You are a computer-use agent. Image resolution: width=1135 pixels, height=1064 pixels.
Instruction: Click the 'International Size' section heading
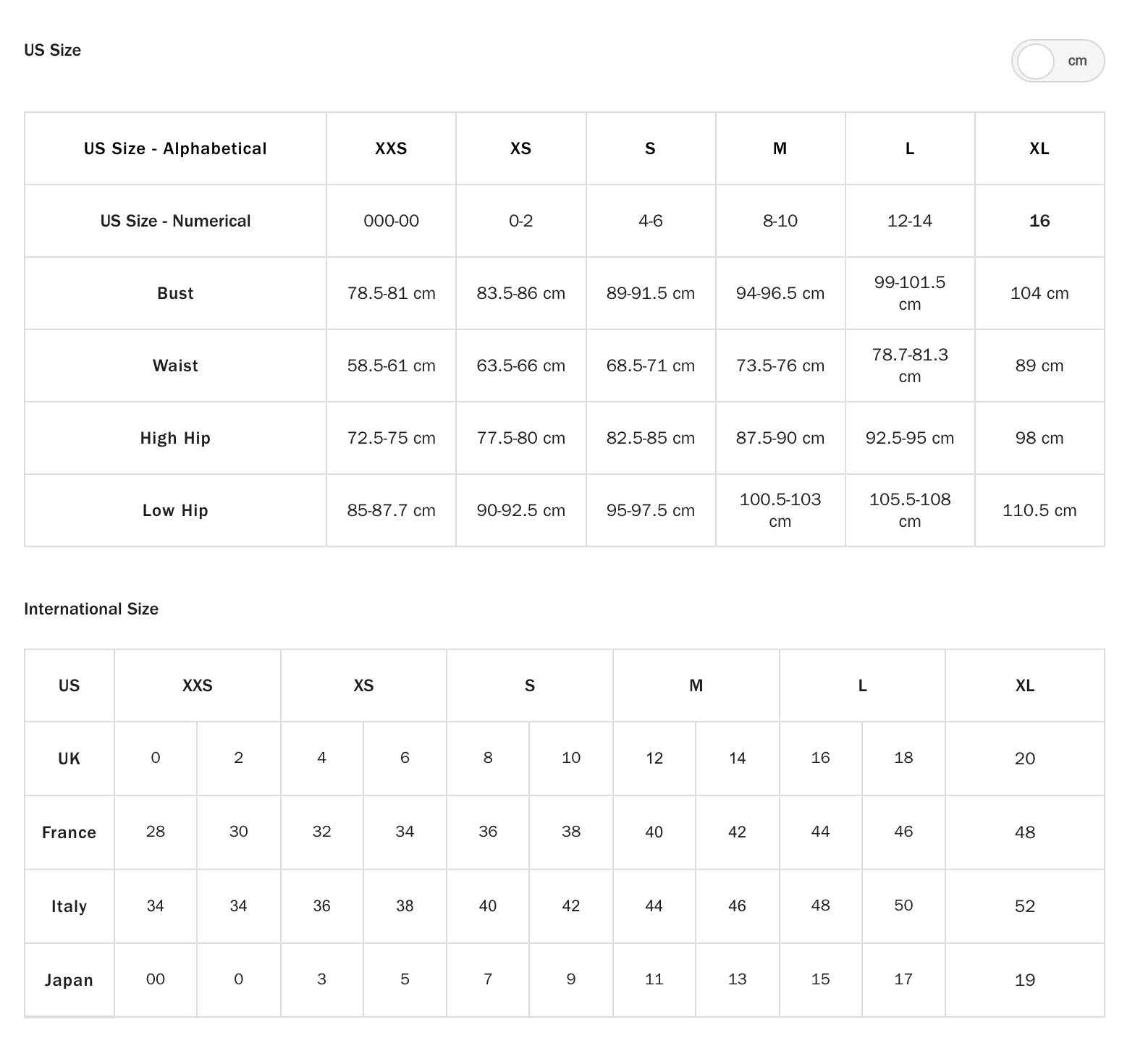coord(91,609)
